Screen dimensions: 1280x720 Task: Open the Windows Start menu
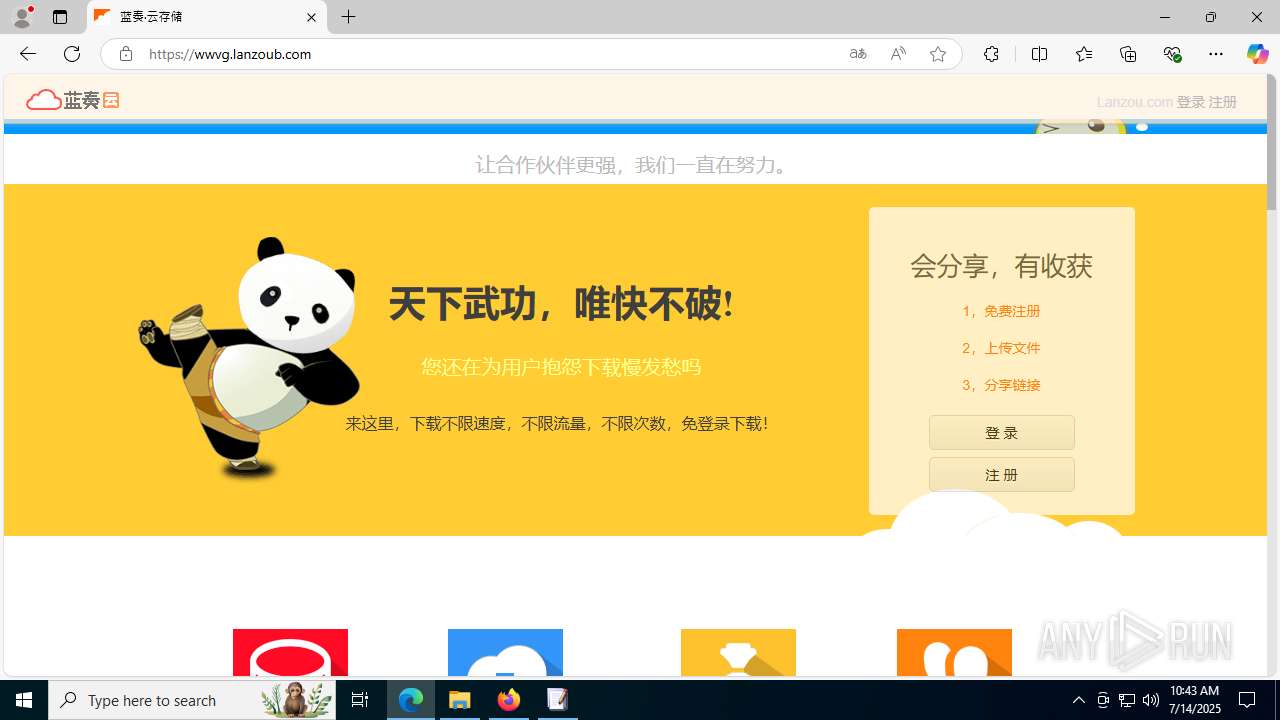coord(24,700)
